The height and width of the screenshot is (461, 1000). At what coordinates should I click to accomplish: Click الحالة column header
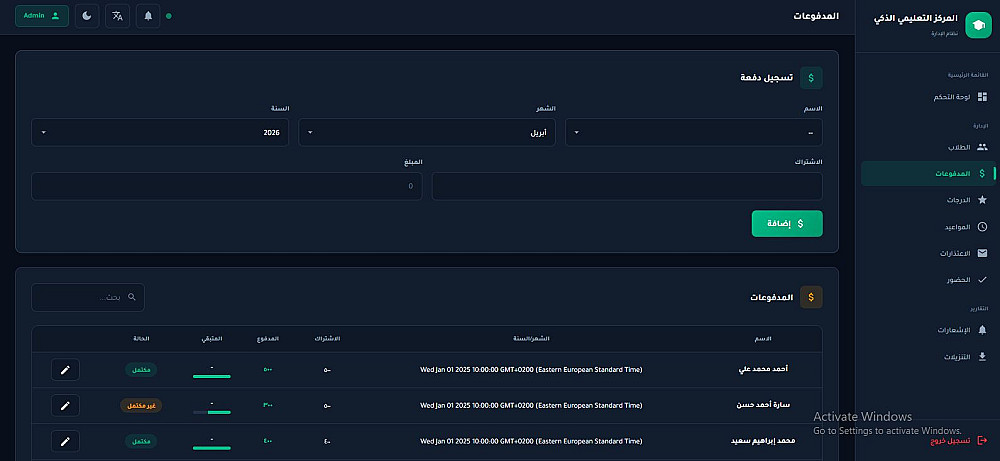pos(141,339)
